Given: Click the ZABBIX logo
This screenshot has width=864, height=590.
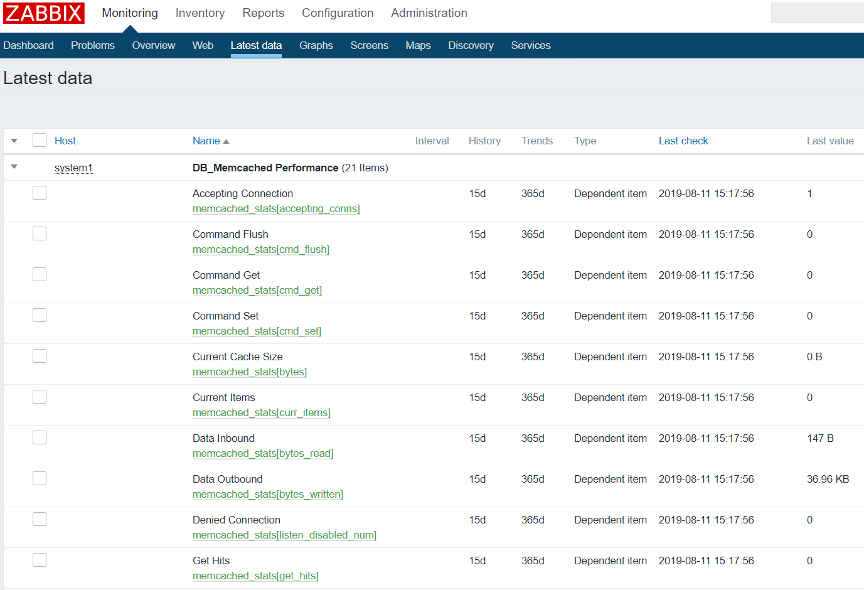Looking at the screenshot, I should pyautogui.click(x=44, y=13).
